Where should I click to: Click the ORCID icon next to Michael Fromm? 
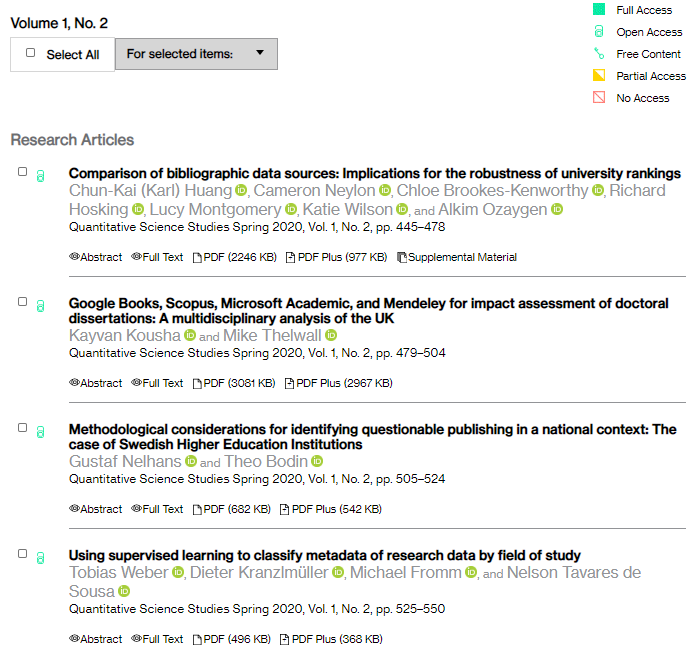471,572
